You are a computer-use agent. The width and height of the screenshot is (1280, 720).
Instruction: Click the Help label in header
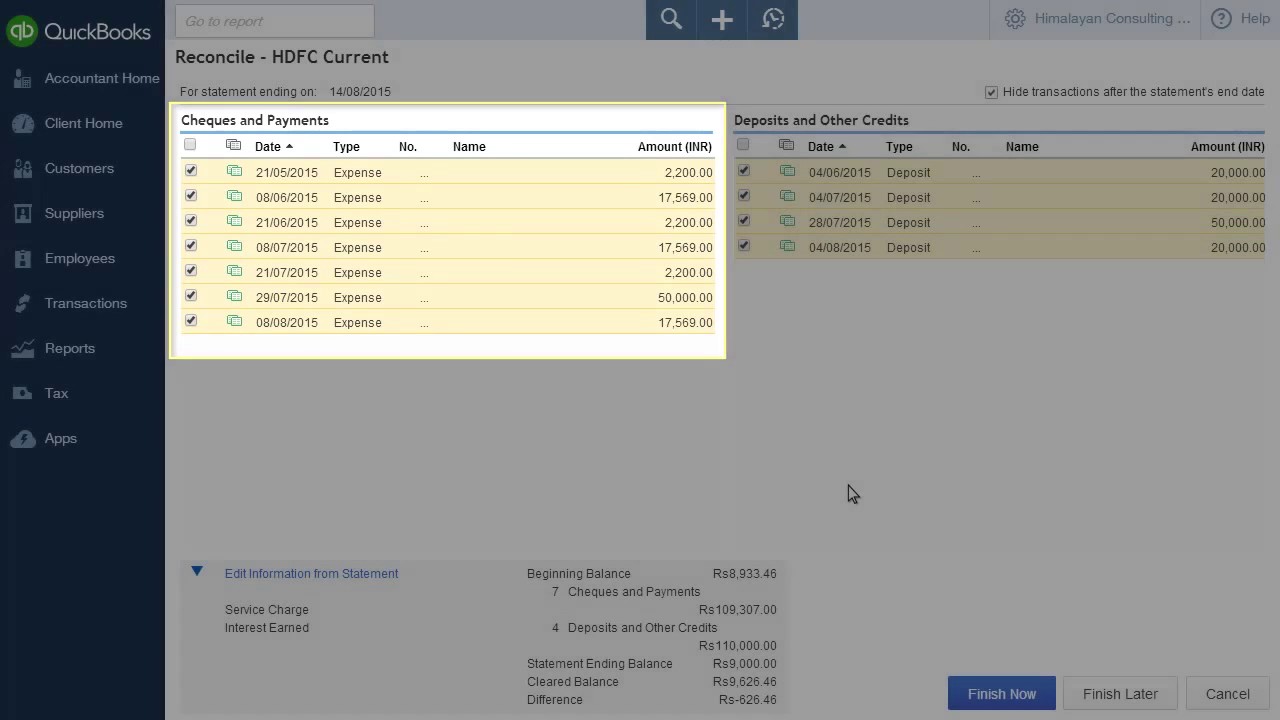click(1255, 19)
